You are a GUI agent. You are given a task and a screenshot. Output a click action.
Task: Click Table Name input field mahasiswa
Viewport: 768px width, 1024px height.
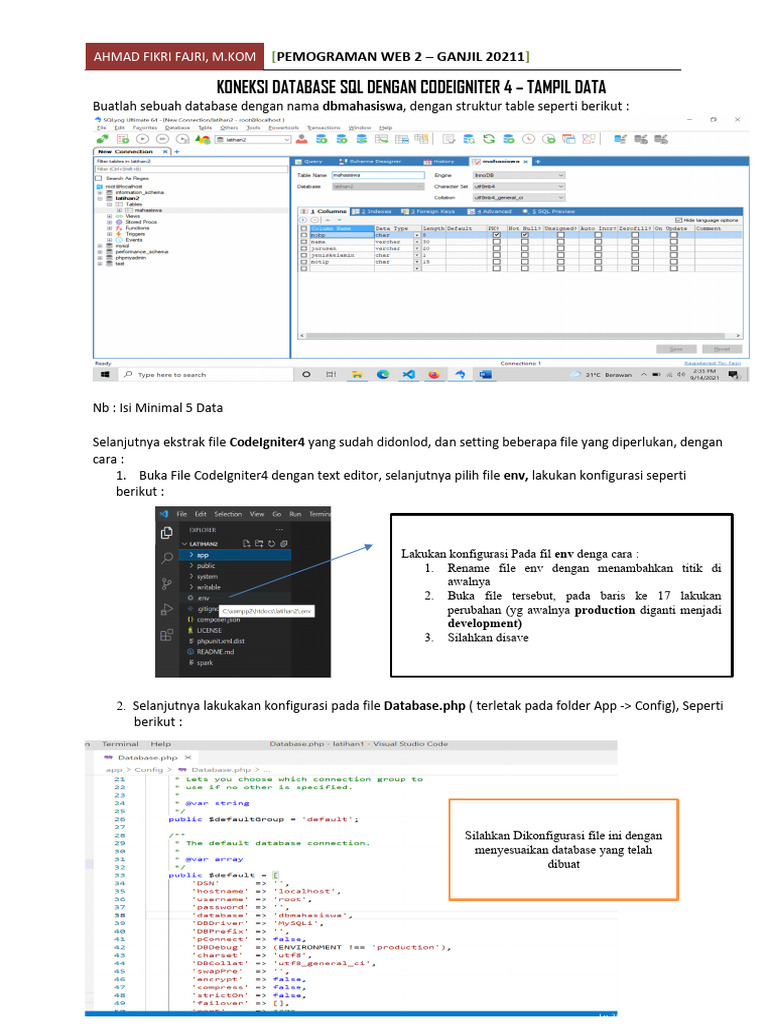378,175
